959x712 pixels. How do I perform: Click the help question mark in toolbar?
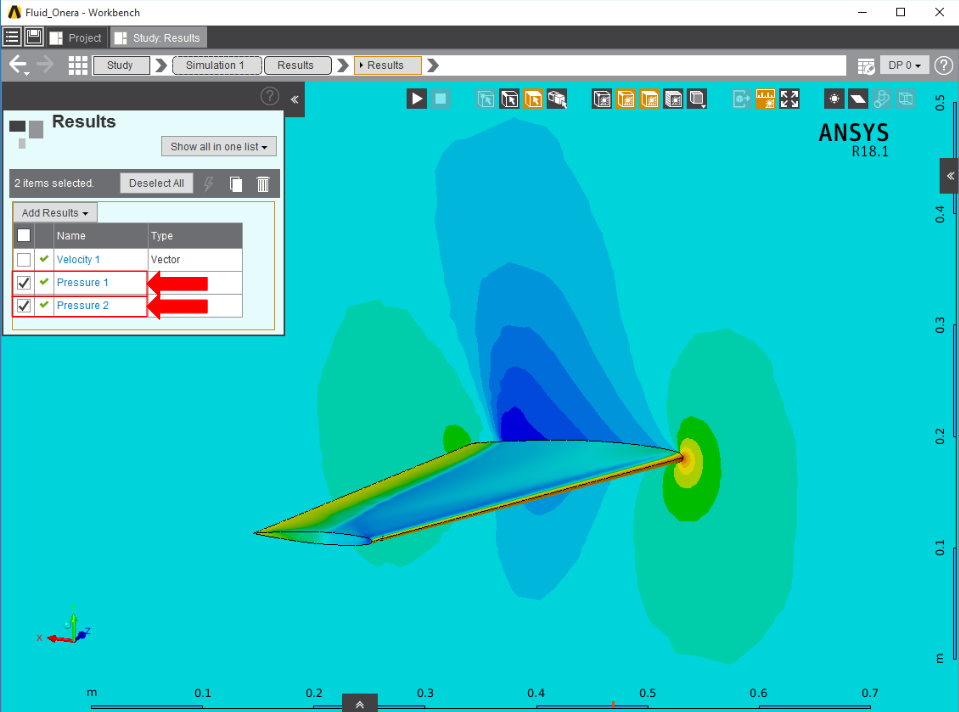tap(944, 65)
